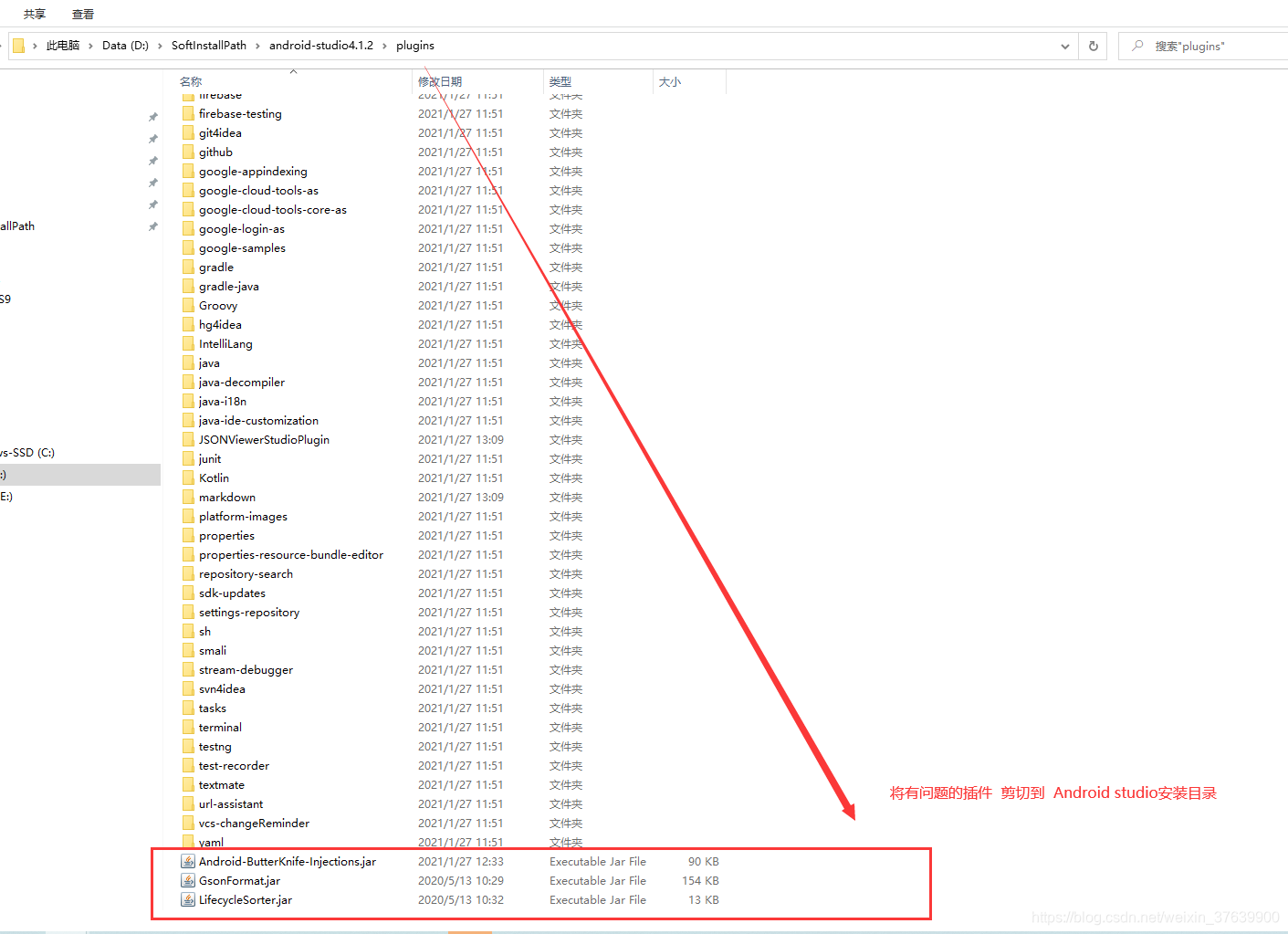Select the java-decompiler folder icon

click(x=188, y=383)
